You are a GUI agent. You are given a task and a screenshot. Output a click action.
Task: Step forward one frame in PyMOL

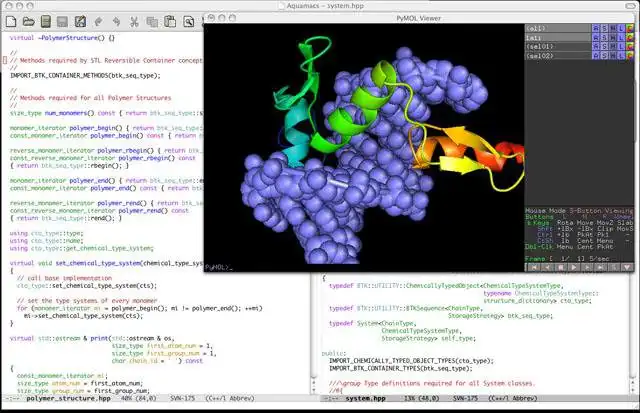coord(587,267)
